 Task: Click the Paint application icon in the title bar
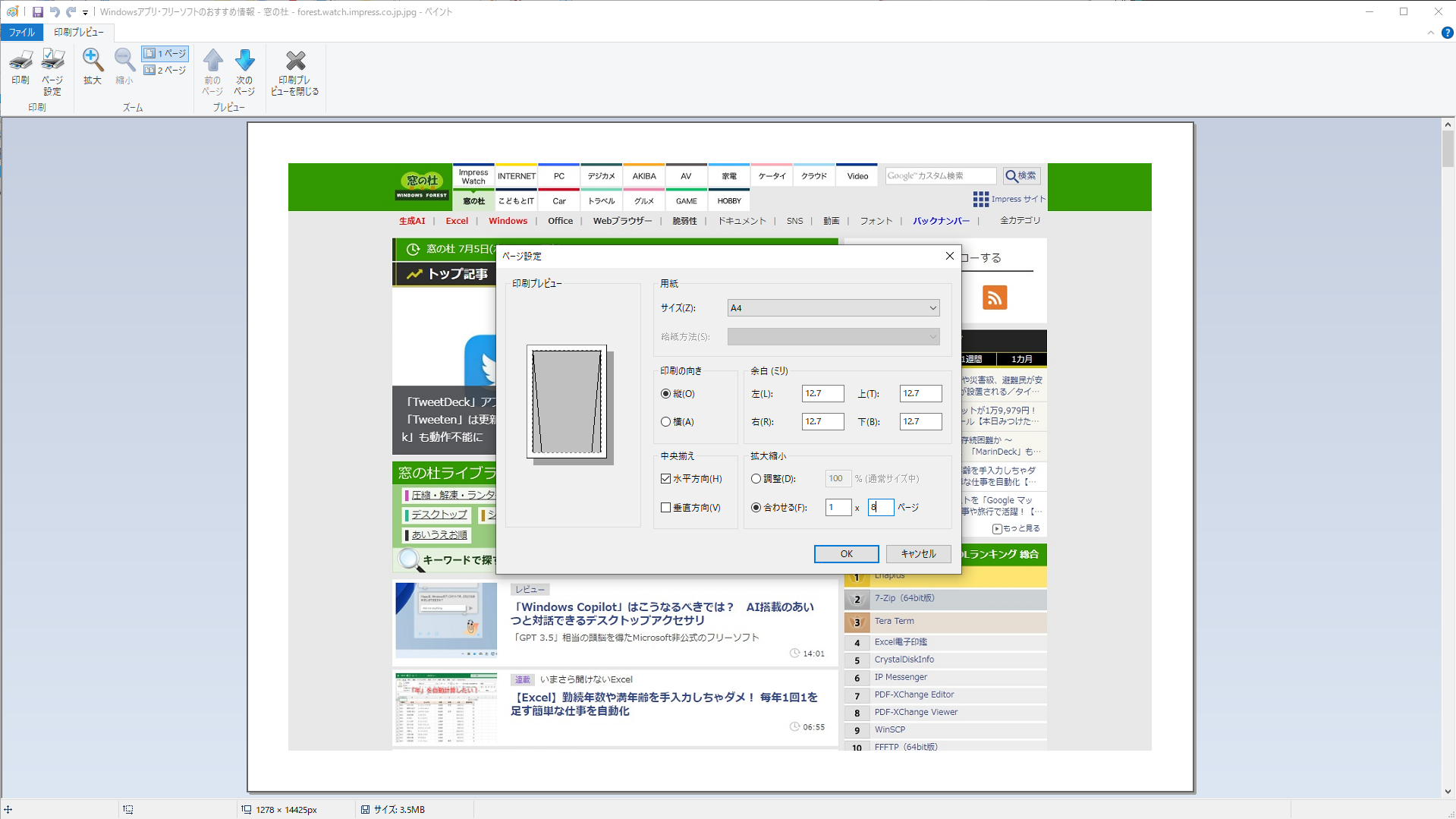click(x=13, y=12)
